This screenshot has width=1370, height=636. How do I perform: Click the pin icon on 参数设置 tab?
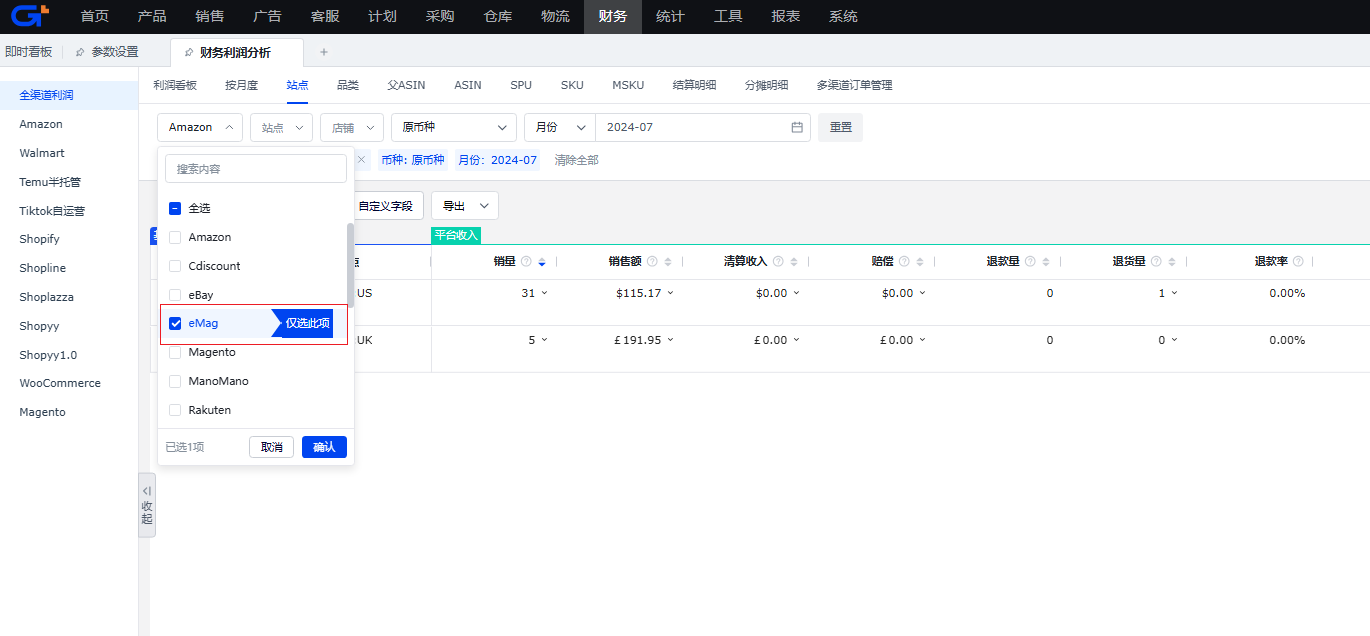tap(80, 52)
